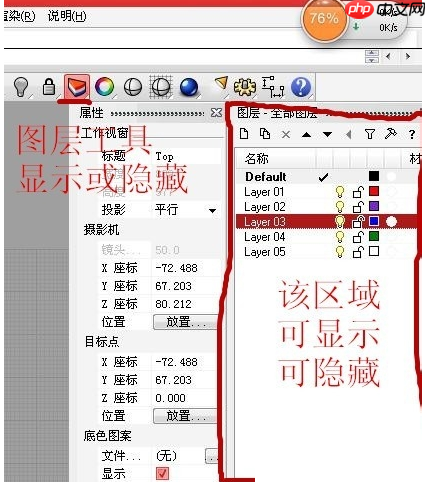
Task: Click the Layer 03 material circle
Action: pyautogui.click(x=392, y=222)
